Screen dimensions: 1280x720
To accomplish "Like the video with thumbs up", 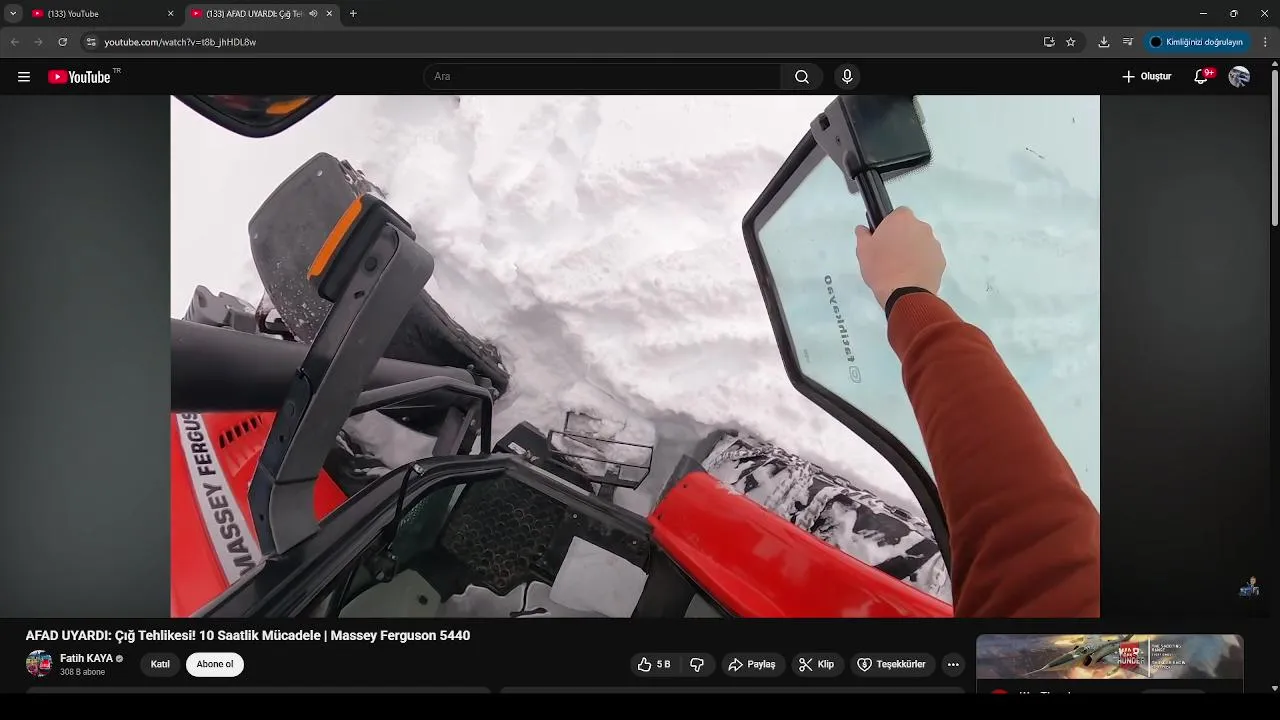I will tap(655, 664).
